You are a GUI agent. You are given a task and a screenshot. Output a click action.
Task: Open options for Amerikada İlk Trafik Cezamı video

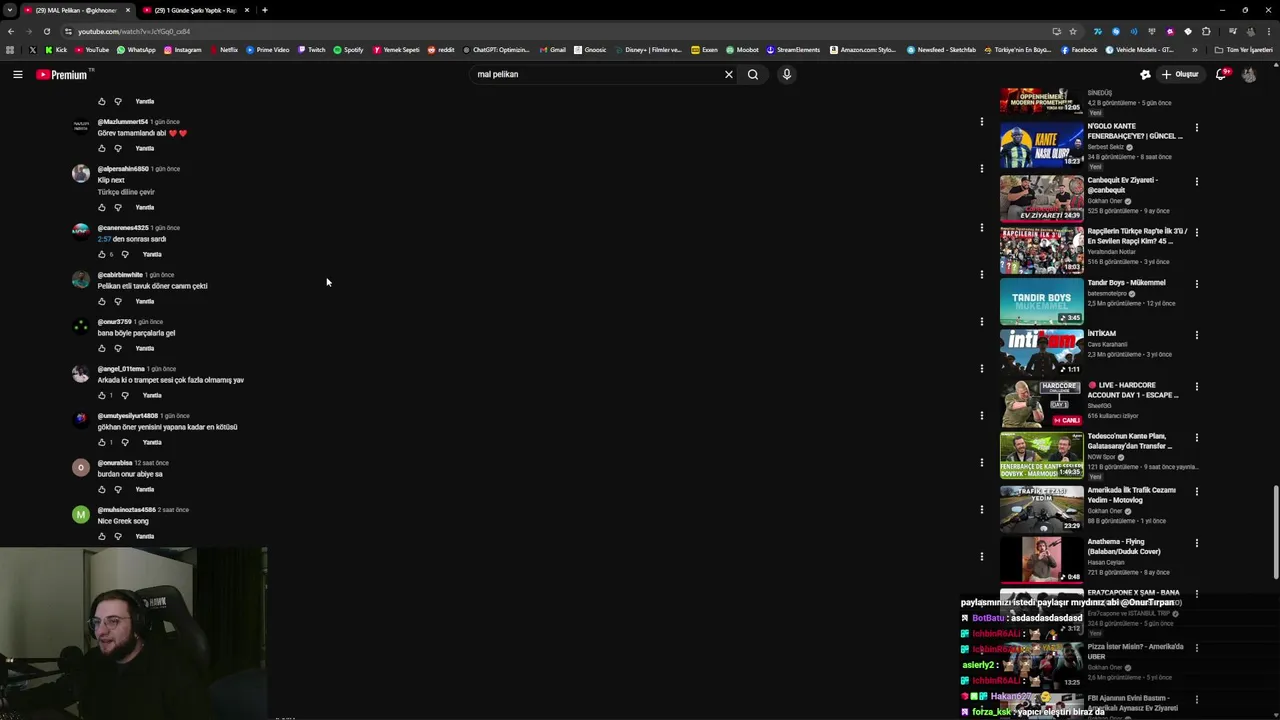[1196, 492]
